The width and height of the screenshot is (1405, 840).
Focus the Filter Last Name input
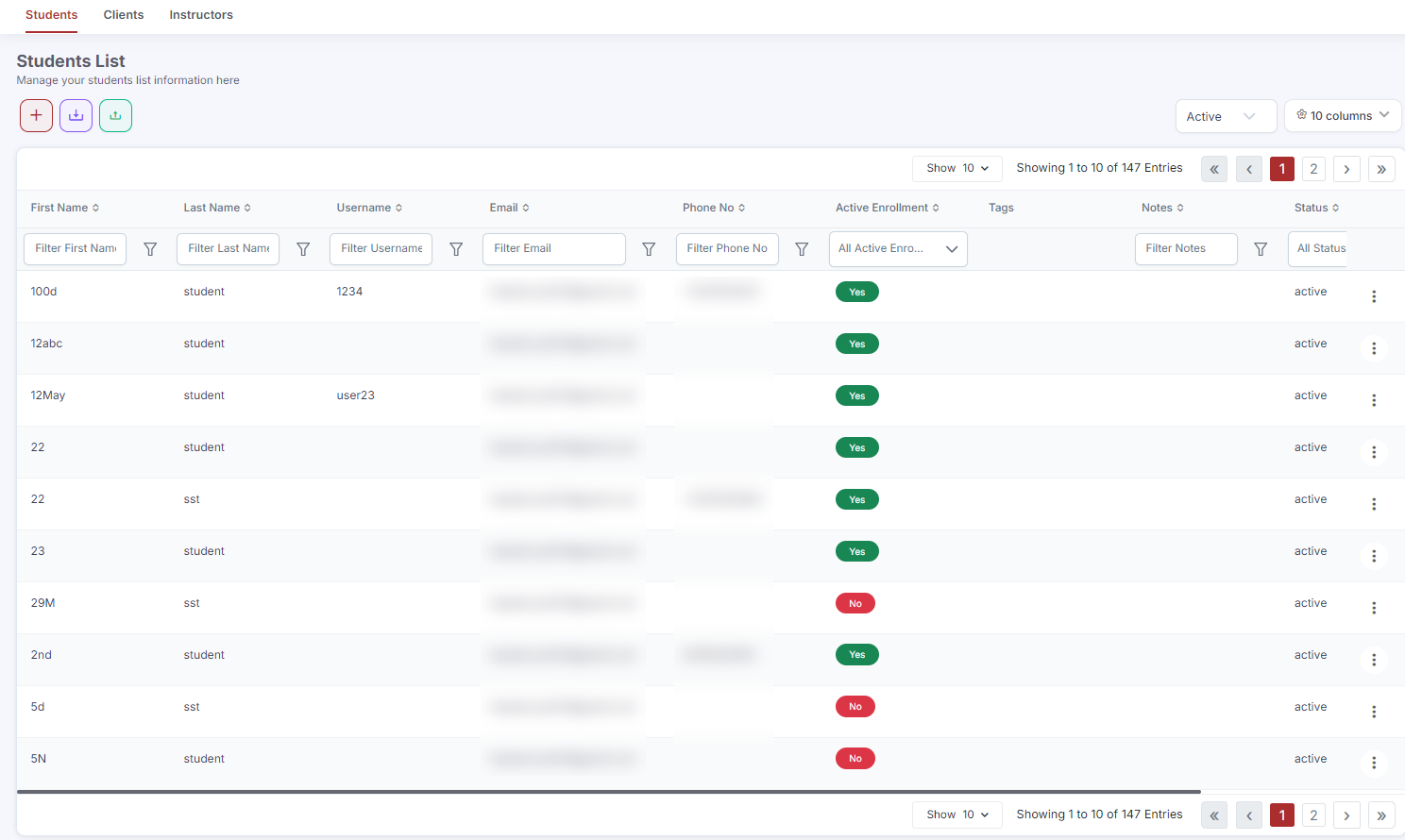[229, 249]
